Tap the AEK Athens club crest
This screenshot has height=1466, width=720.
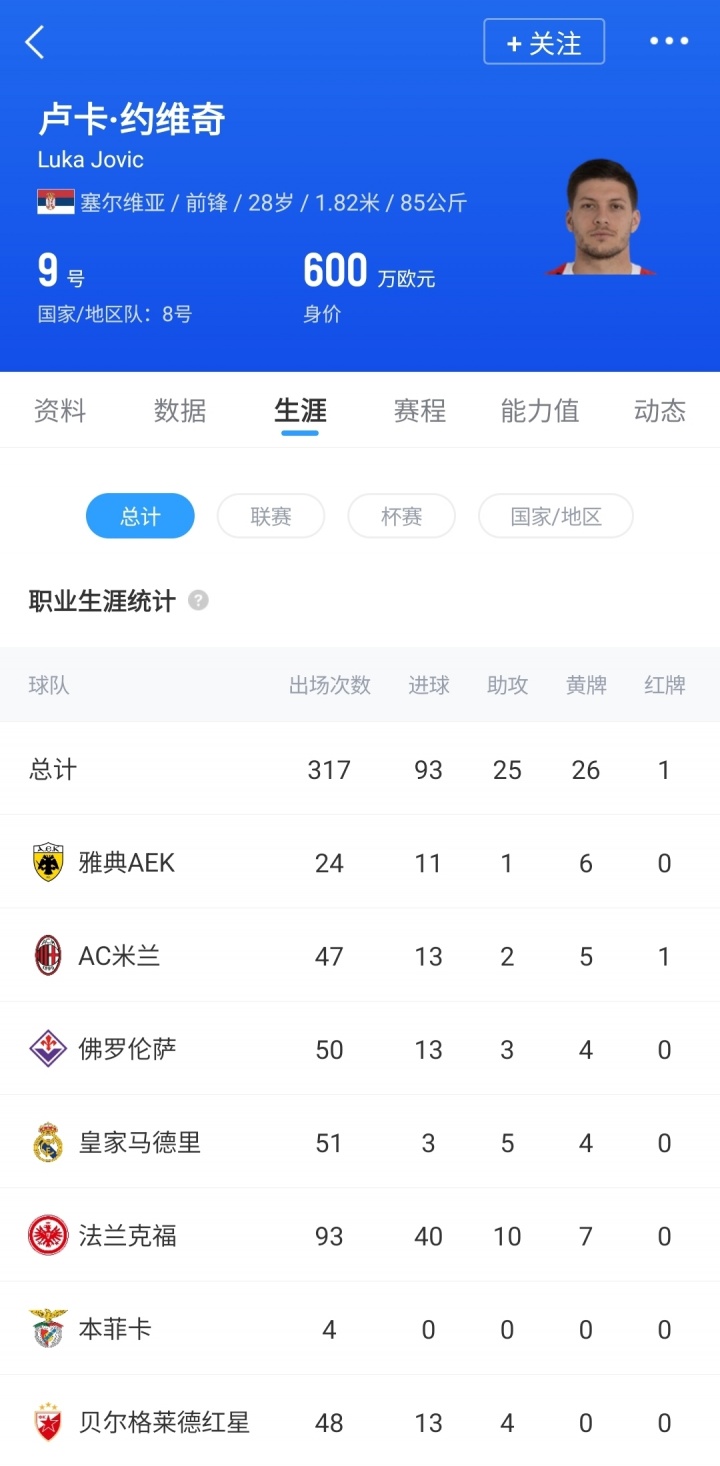click(47, 863)
